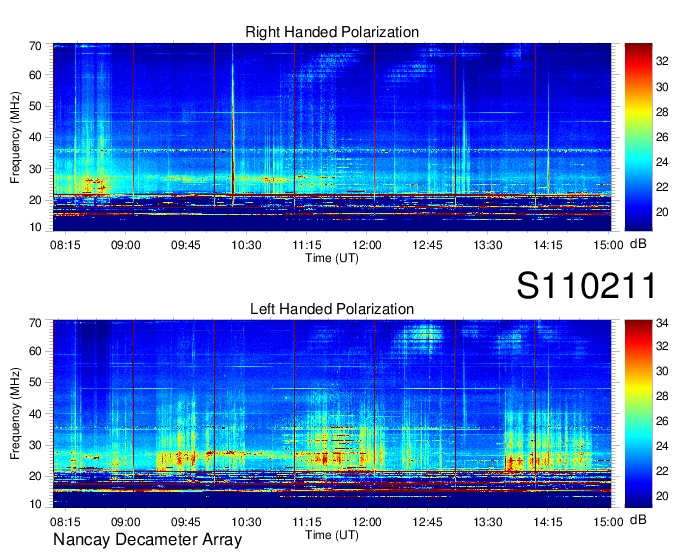Screen dimensions: 680x552
Task: Click the 11:15 tick on bottom plot
Action: pos(307,522)
